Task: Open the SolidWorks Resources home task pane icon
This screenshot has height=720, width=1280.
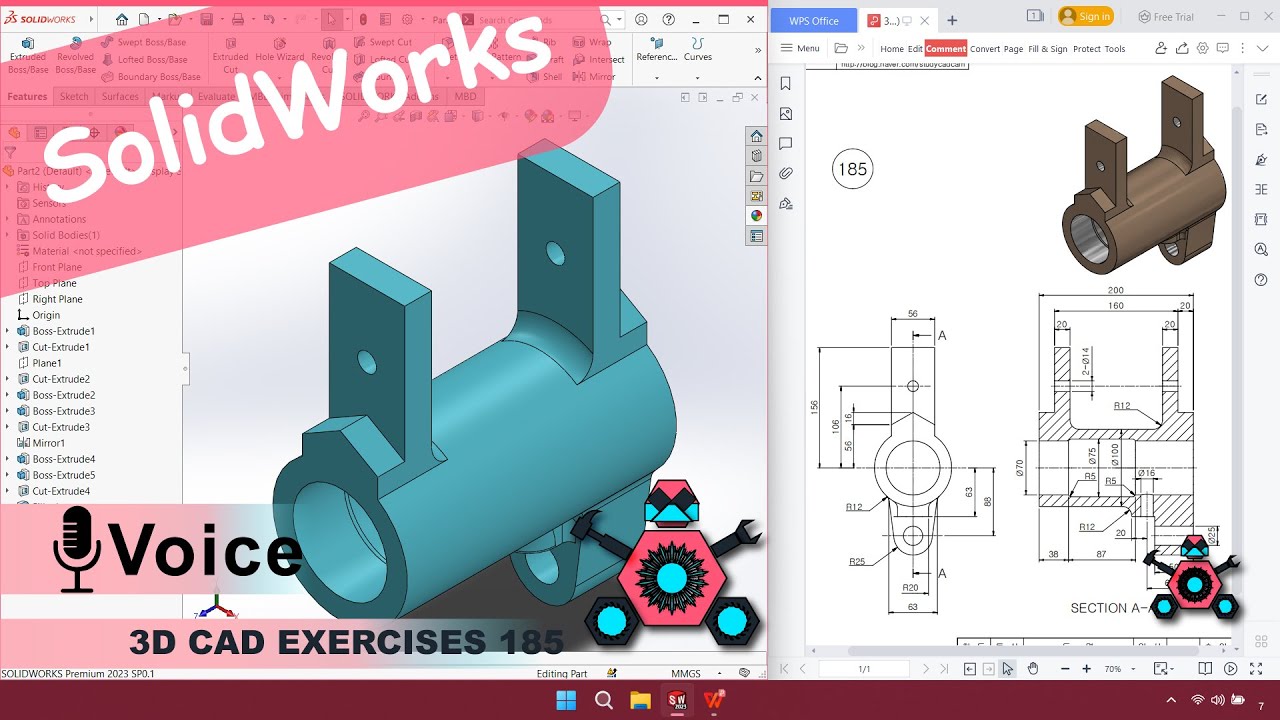Action: tap(756, 136)
